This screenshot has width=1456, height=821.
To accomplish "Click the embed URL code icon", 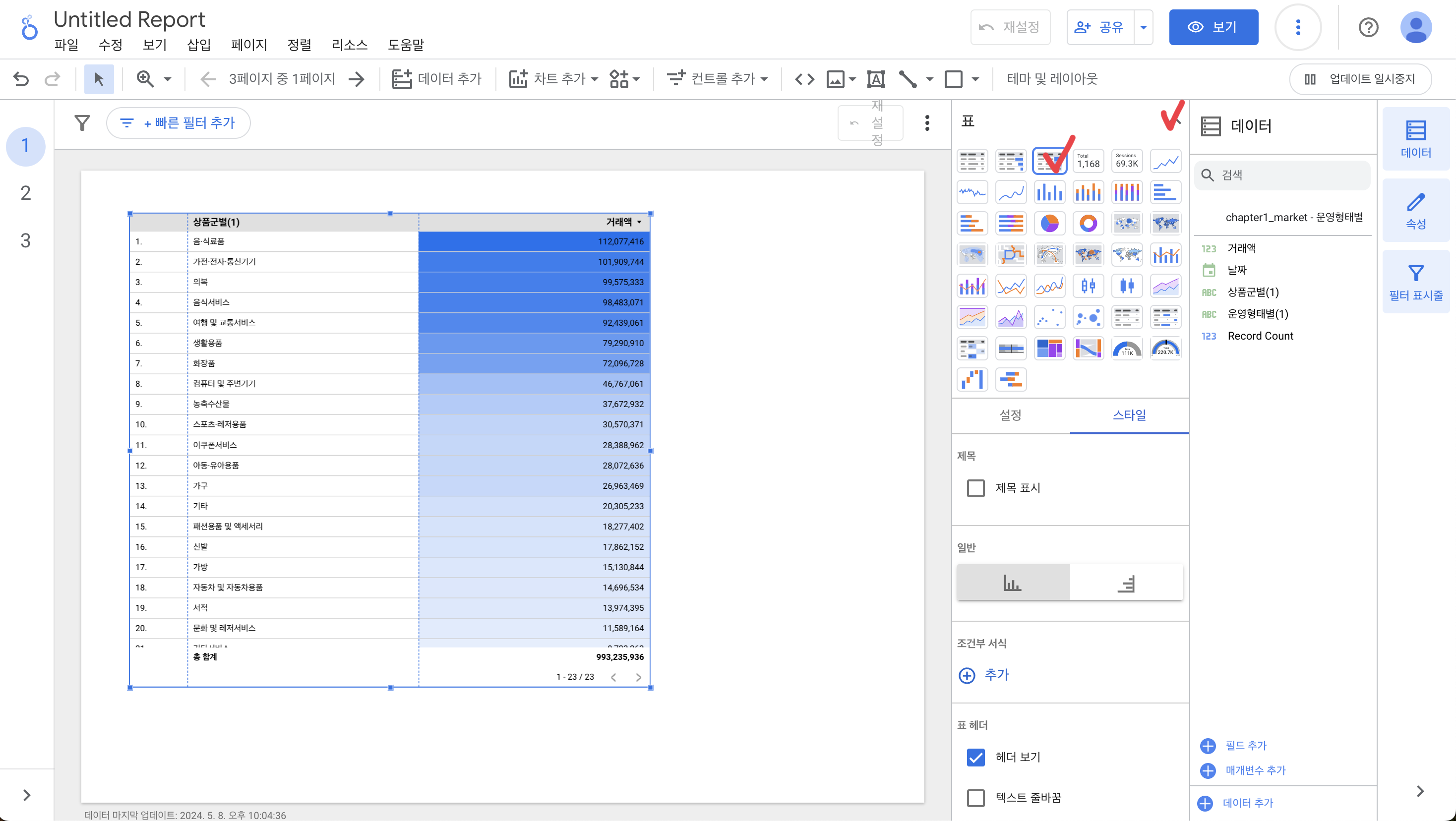I will point(804,79).
